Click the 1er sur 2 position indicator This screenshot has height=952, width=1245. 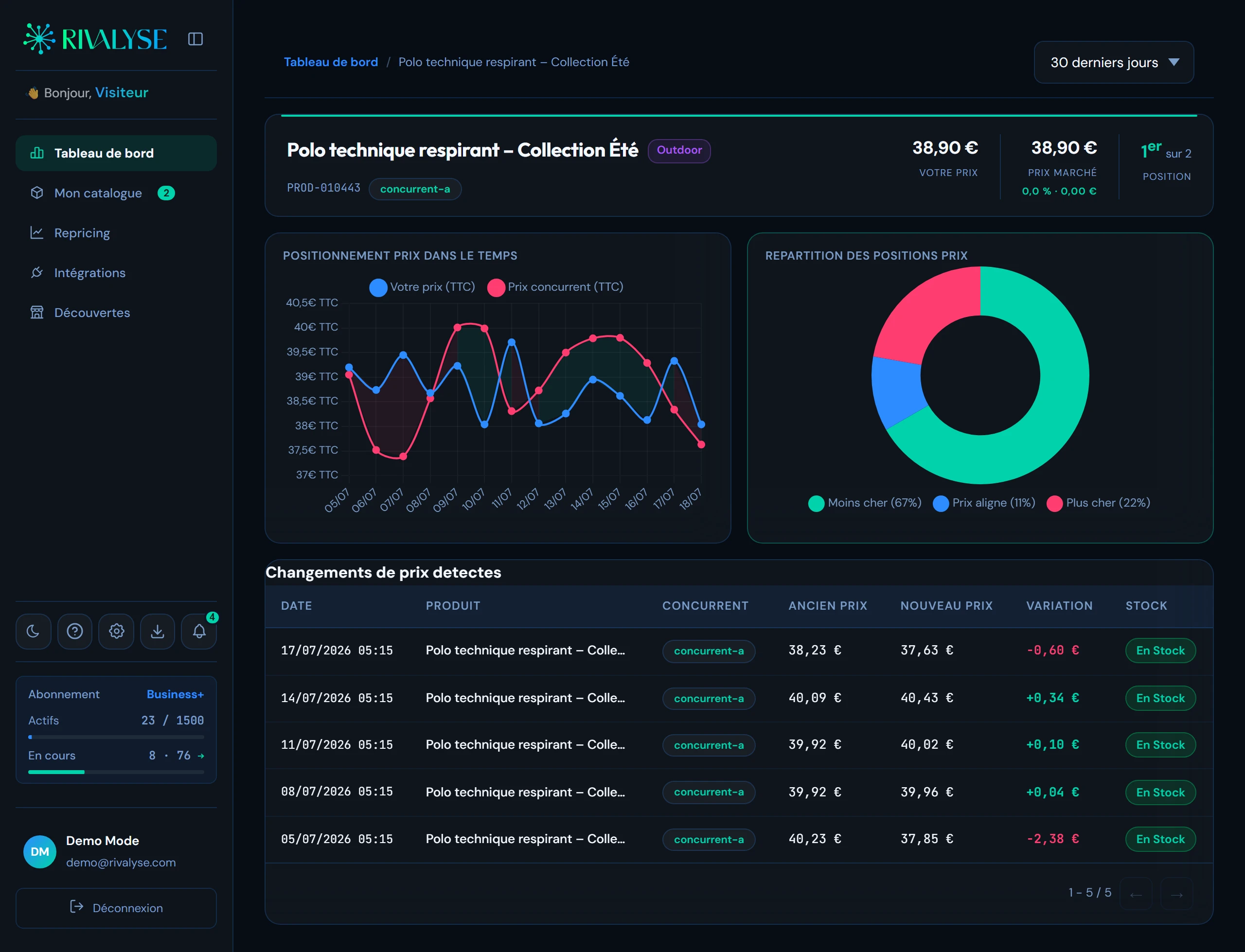point(1166,151)
